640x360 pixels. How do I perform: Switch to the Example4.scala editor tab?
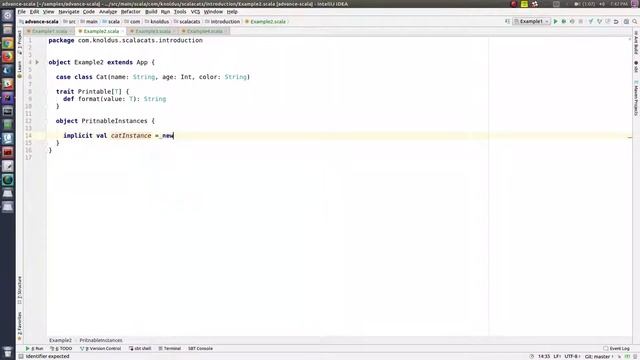coord(204,31)
